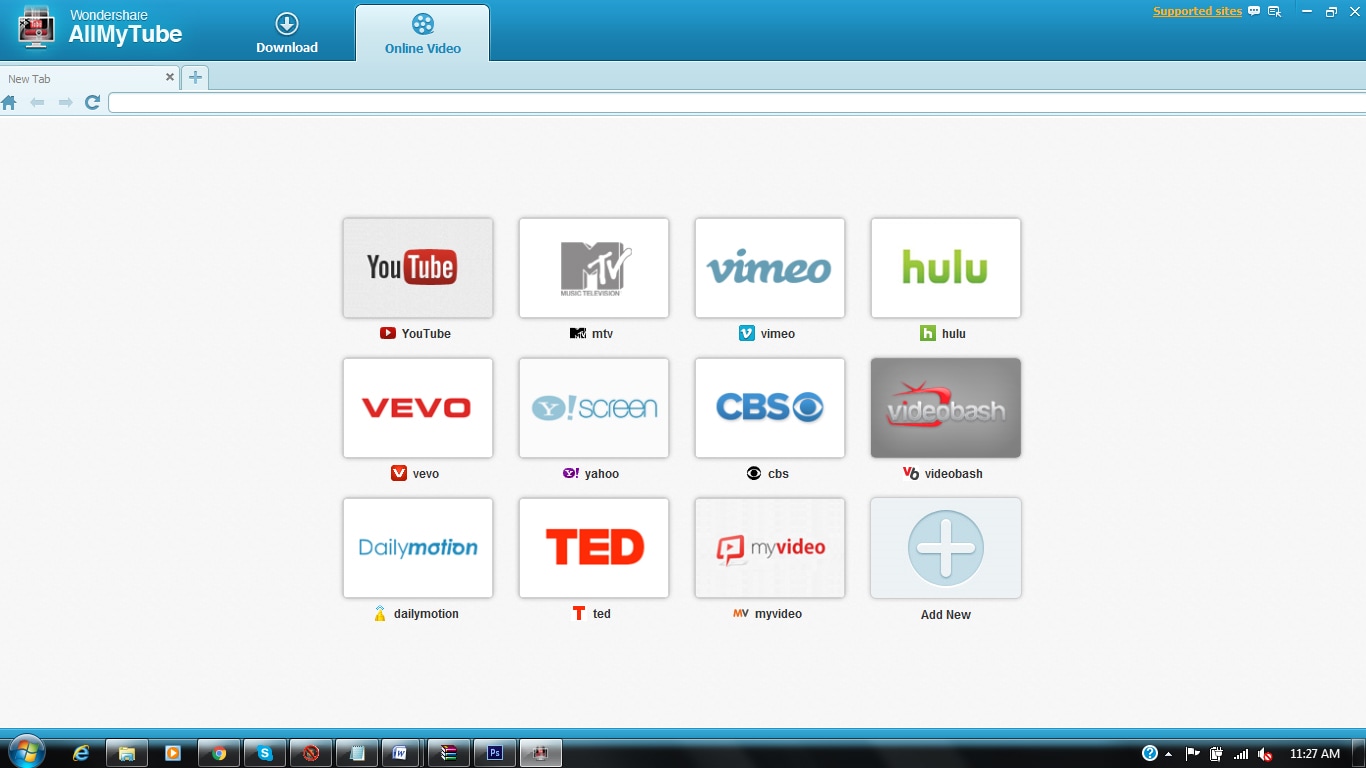Open the VEVO site tile

pyautogui.click(x=418, y=408)
